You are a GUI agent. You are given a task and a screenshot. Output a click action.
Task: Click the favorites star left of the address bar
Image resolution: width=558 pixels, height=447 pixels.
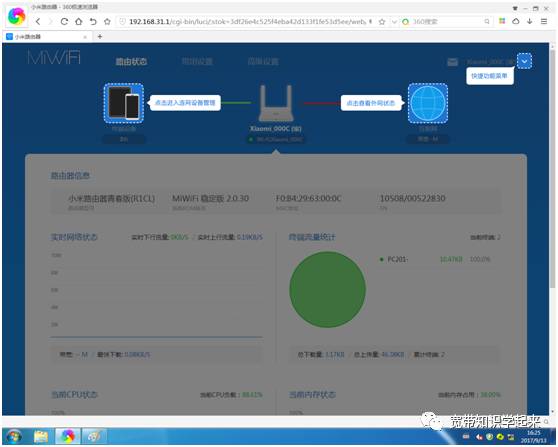click(107, 22)
